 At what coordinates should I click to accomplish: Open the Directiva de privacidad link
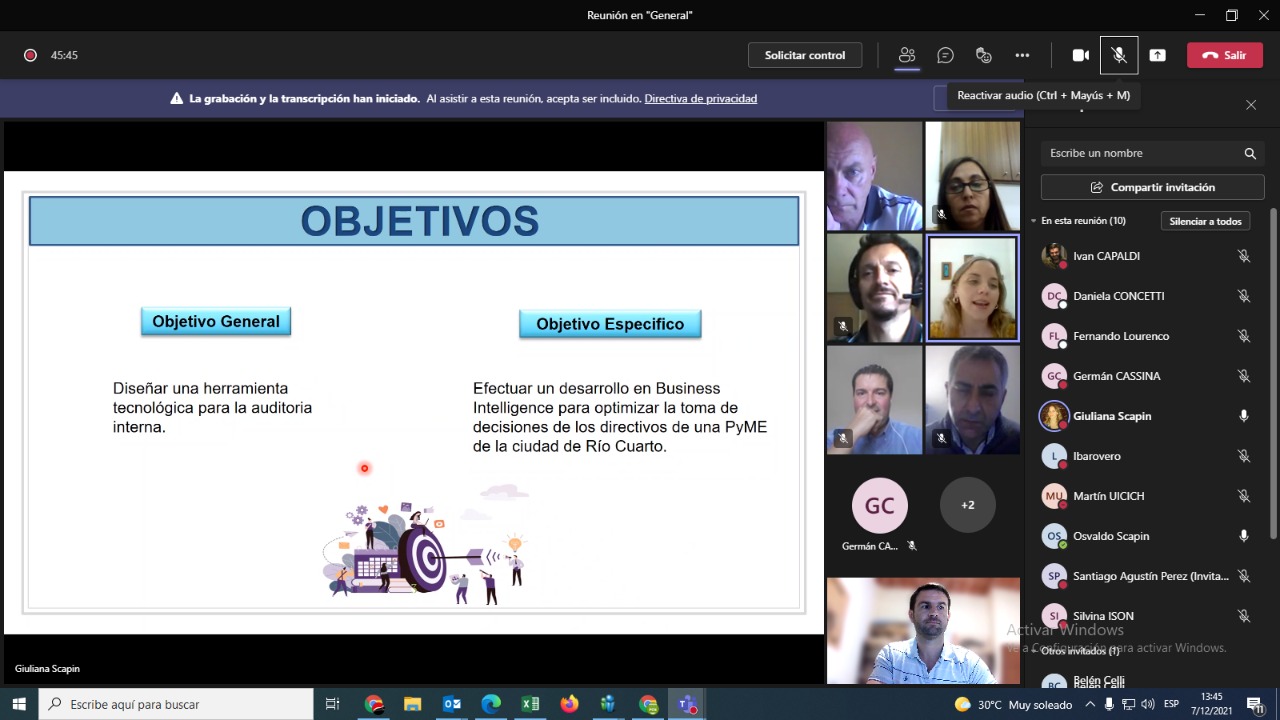pyautogui.click(x=700, y=98)
